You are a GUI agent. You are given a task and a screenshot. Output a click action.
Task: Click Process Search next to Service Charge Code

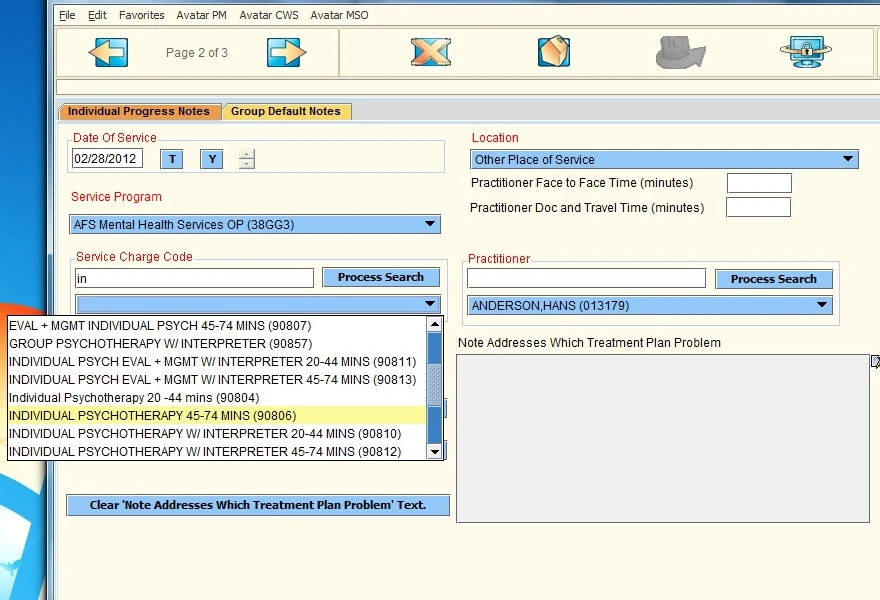click(x=381, y=277)
